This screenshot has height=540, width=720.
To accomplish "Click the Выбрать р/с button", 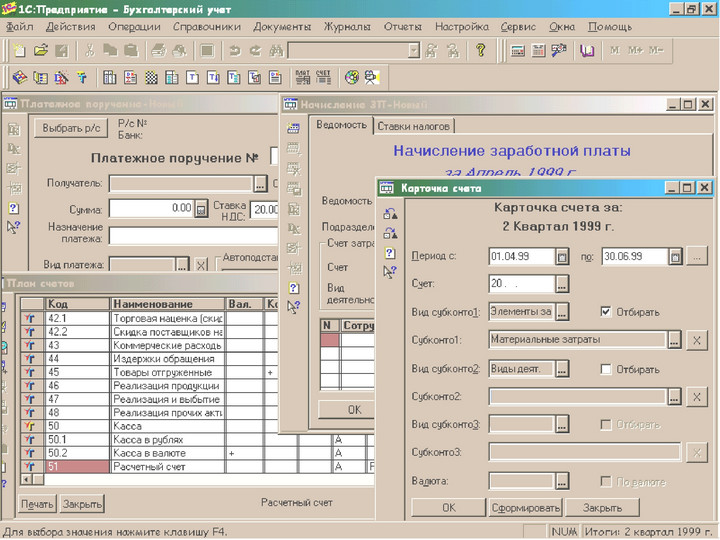I will pos(71,128).
